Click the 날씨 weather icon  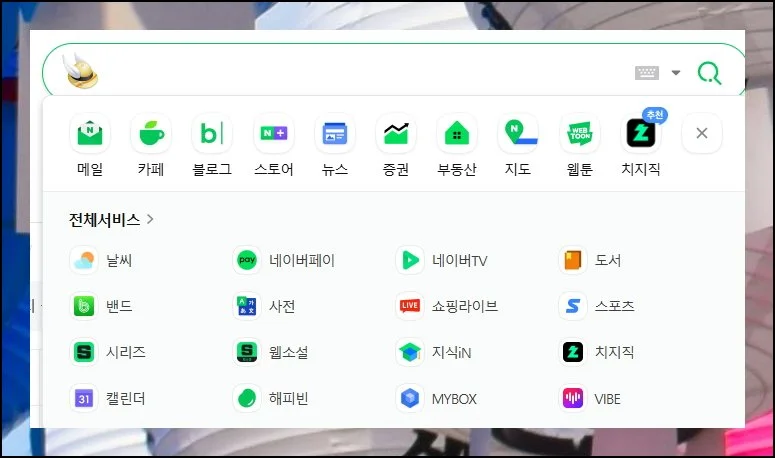coord(84,260)
